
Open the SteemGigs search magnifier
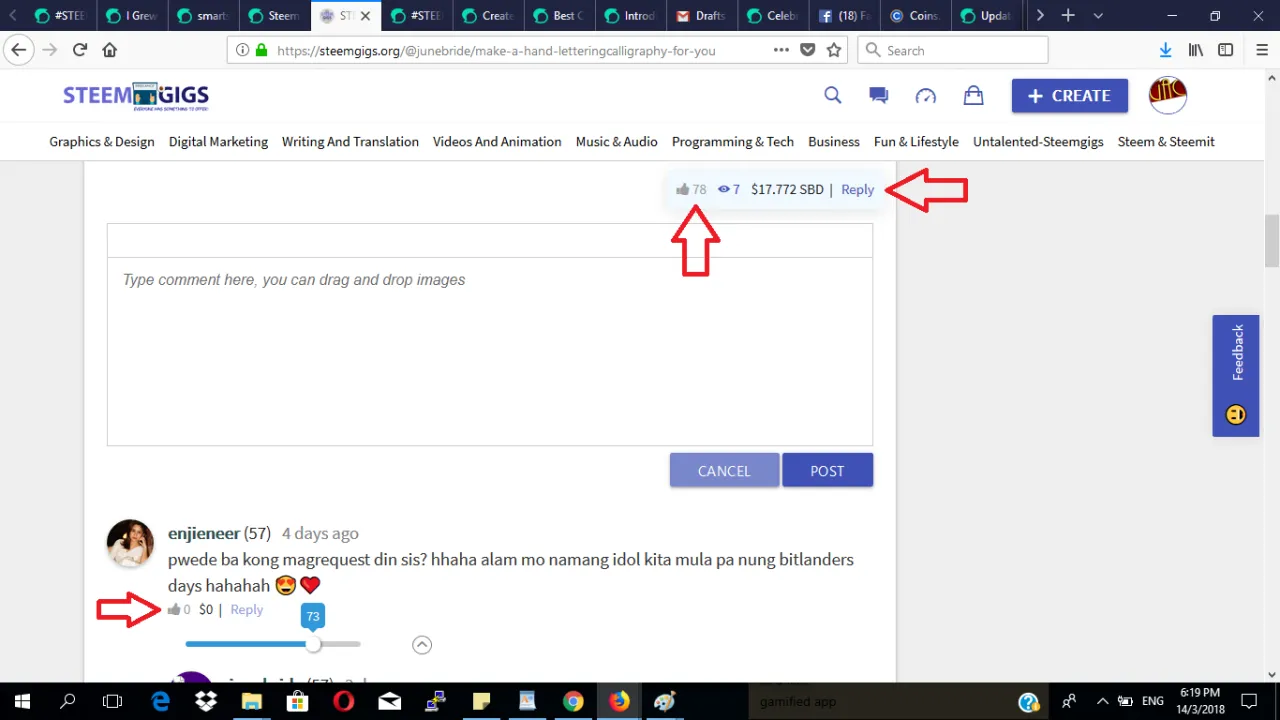point(832,95)
